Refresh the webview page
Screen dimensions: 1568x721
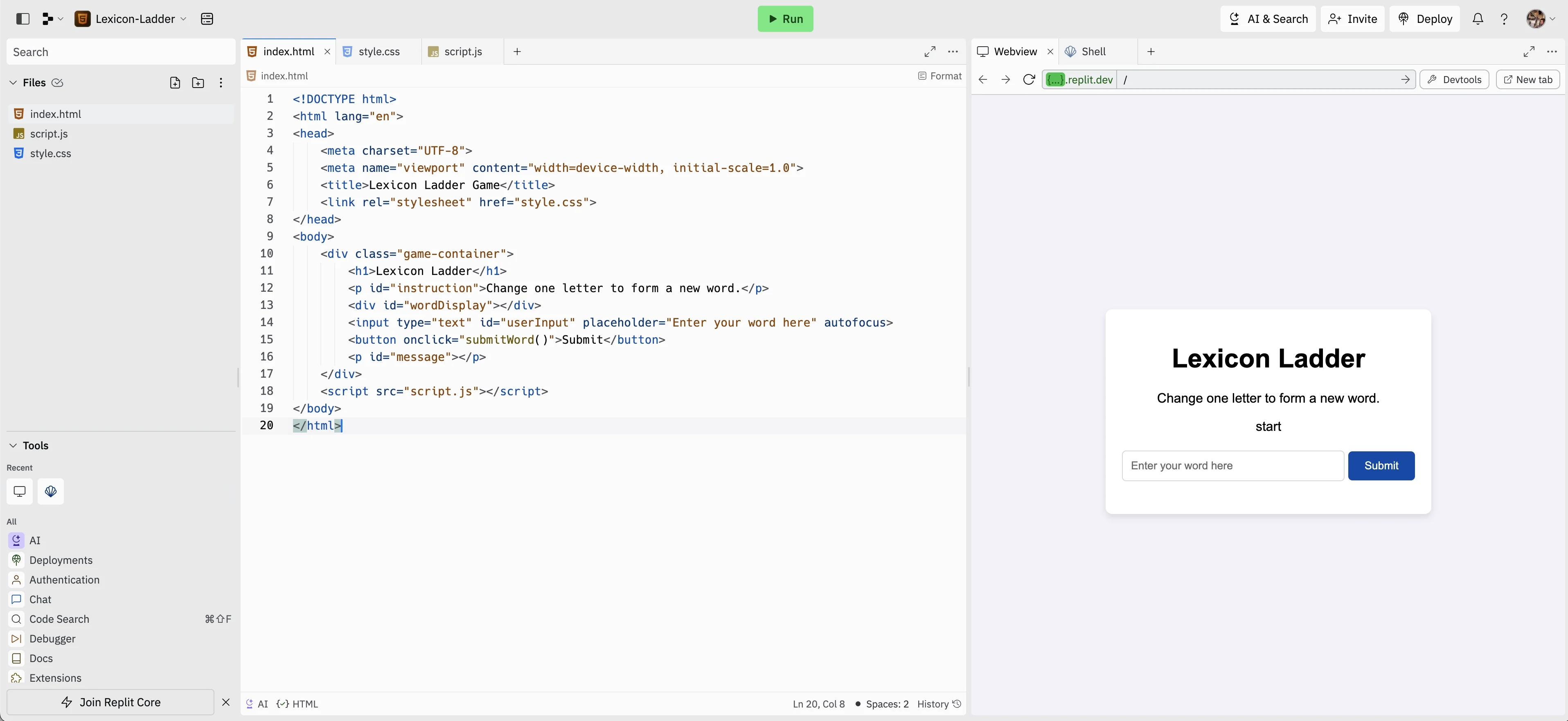click(1029, 80)
